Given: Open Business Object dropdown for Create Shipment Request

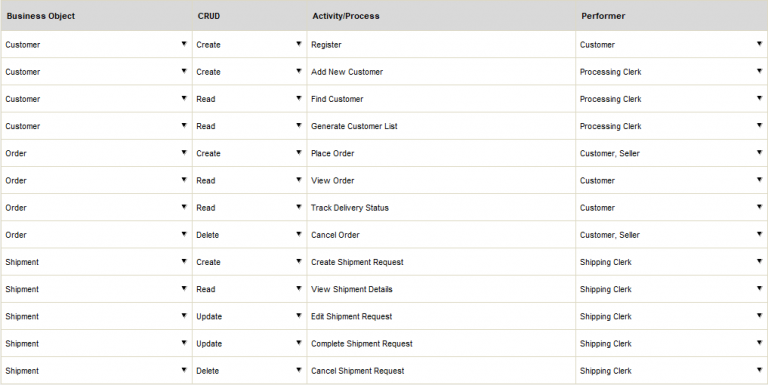Looking at the screenshot, I should tap(184, 262).
